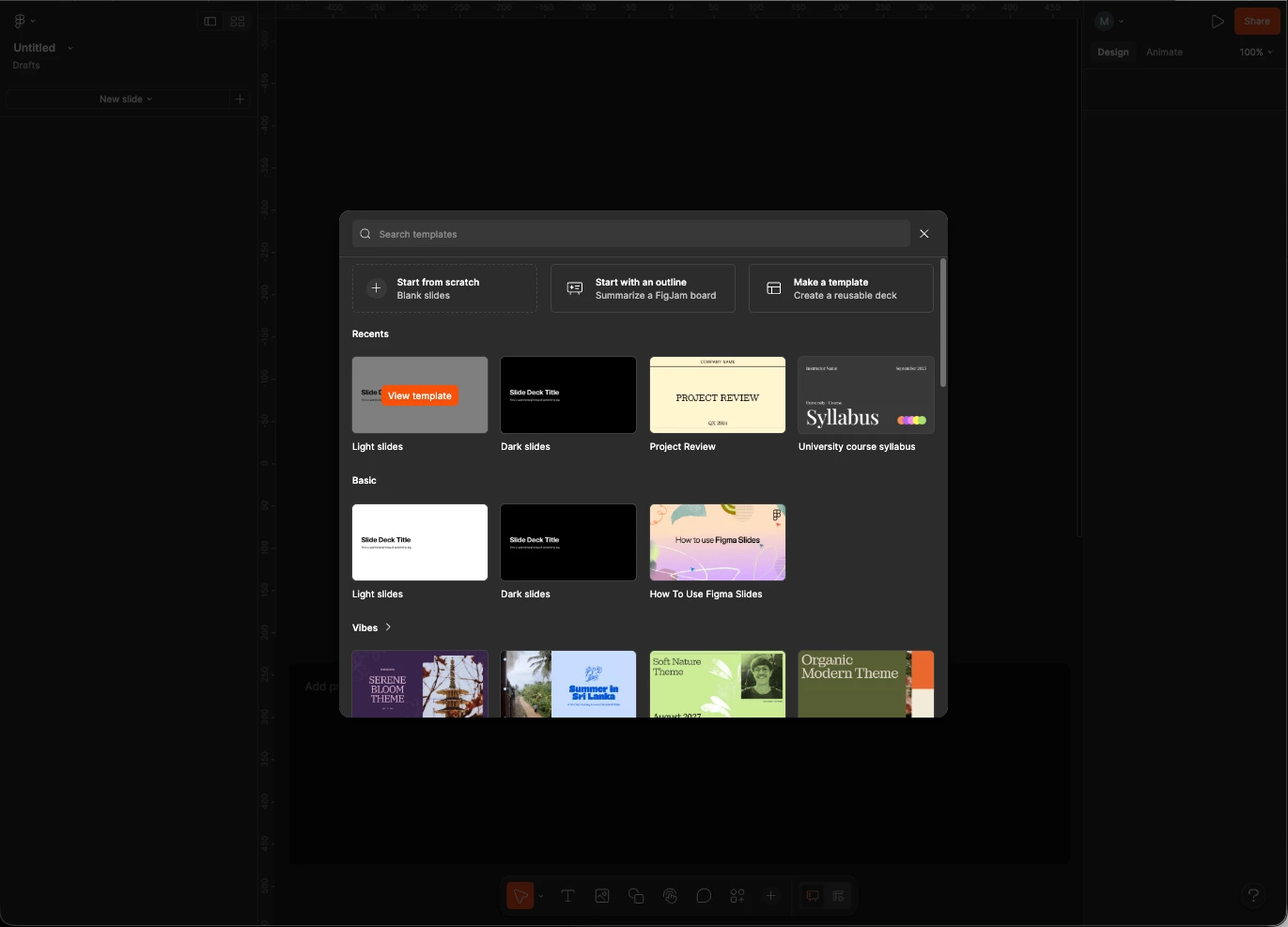Viewport: 1288px width, 927px height.
Task: Close the templates dialog
Action: [924, 234]
